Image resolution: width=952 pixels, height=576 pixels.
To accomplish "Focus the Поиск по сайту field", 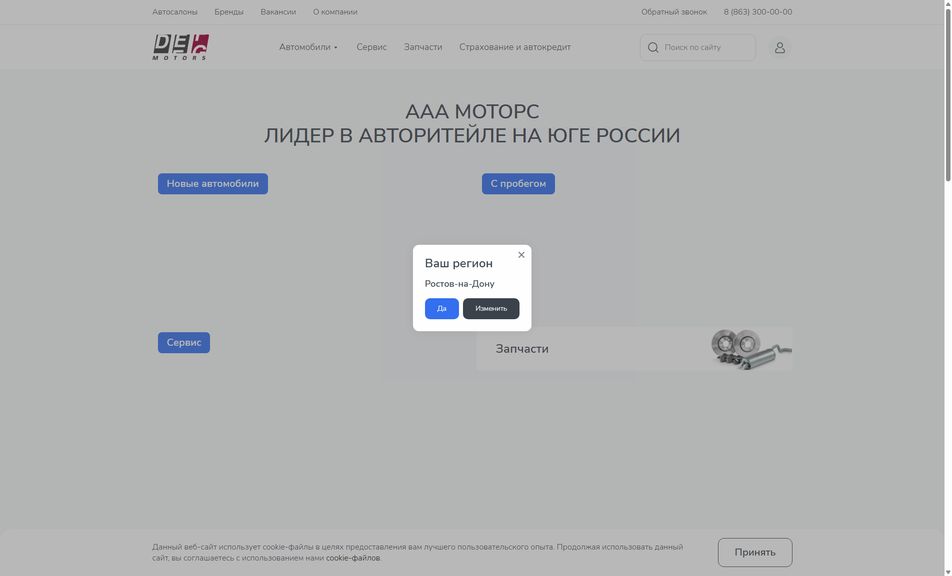I will click(x=698, y=47).
